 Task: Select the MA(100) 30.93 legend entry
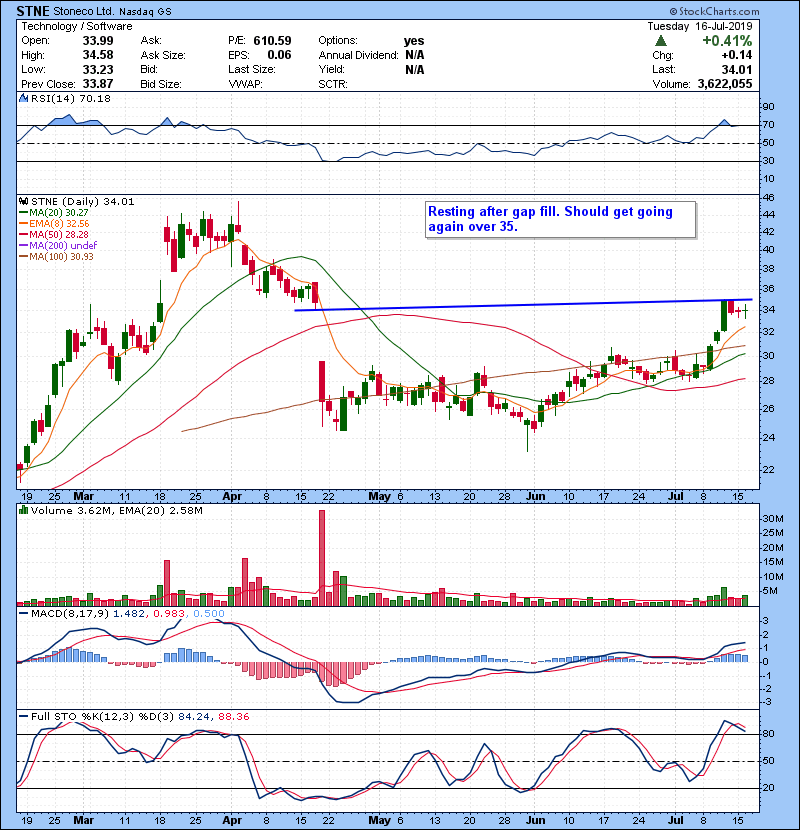57,256
